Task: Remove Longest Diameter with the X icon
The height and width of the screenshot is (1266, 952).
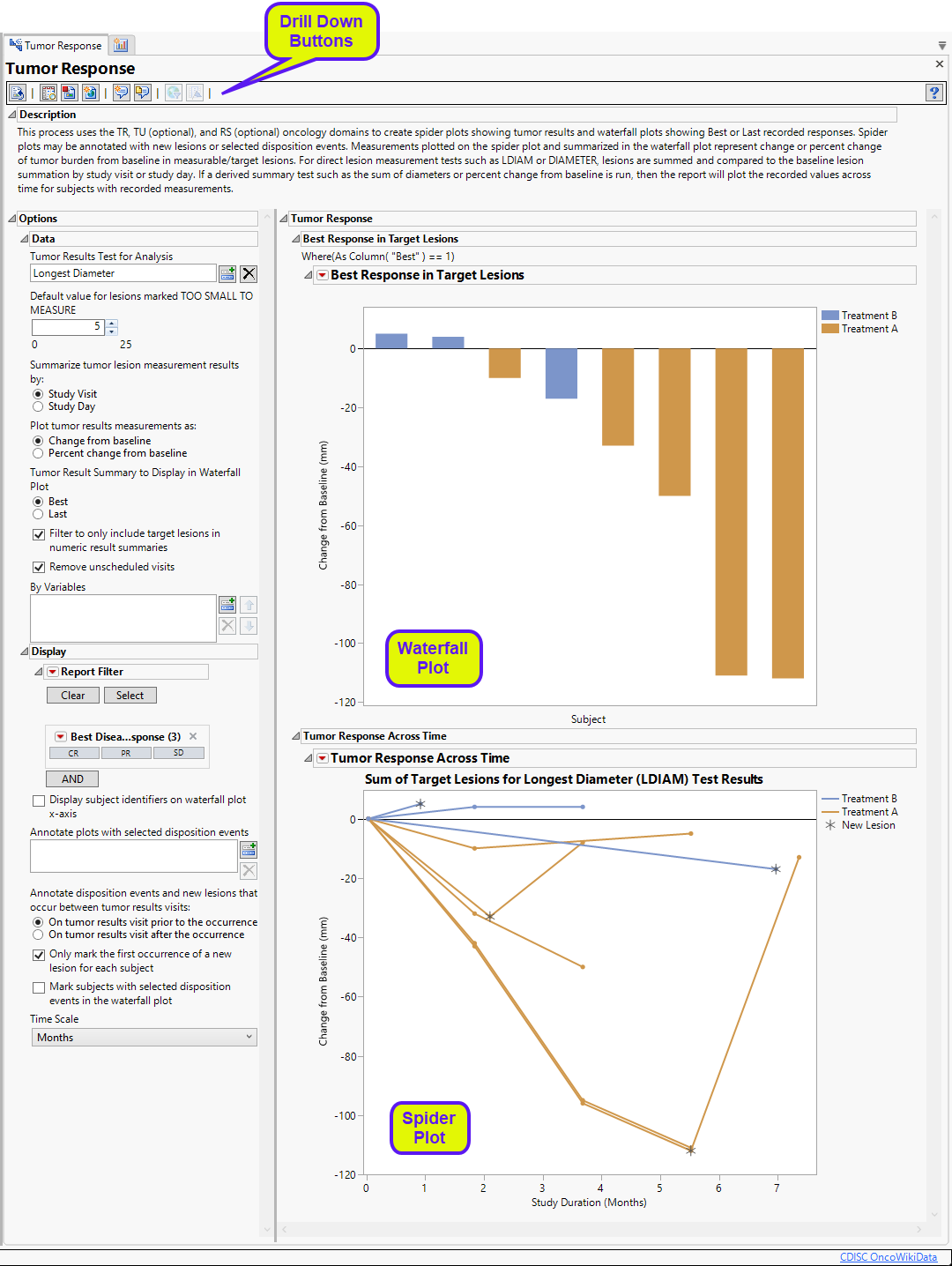Action: 249,274
